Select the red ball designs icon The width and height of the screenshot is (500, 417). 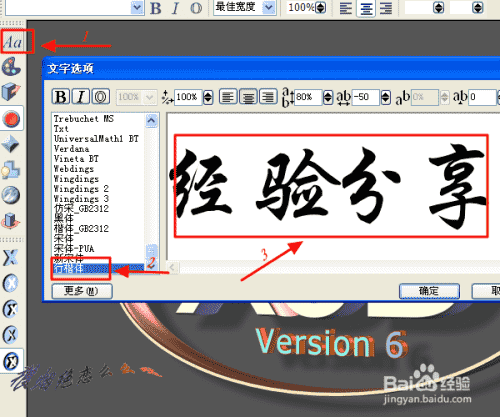coord(12,118)
